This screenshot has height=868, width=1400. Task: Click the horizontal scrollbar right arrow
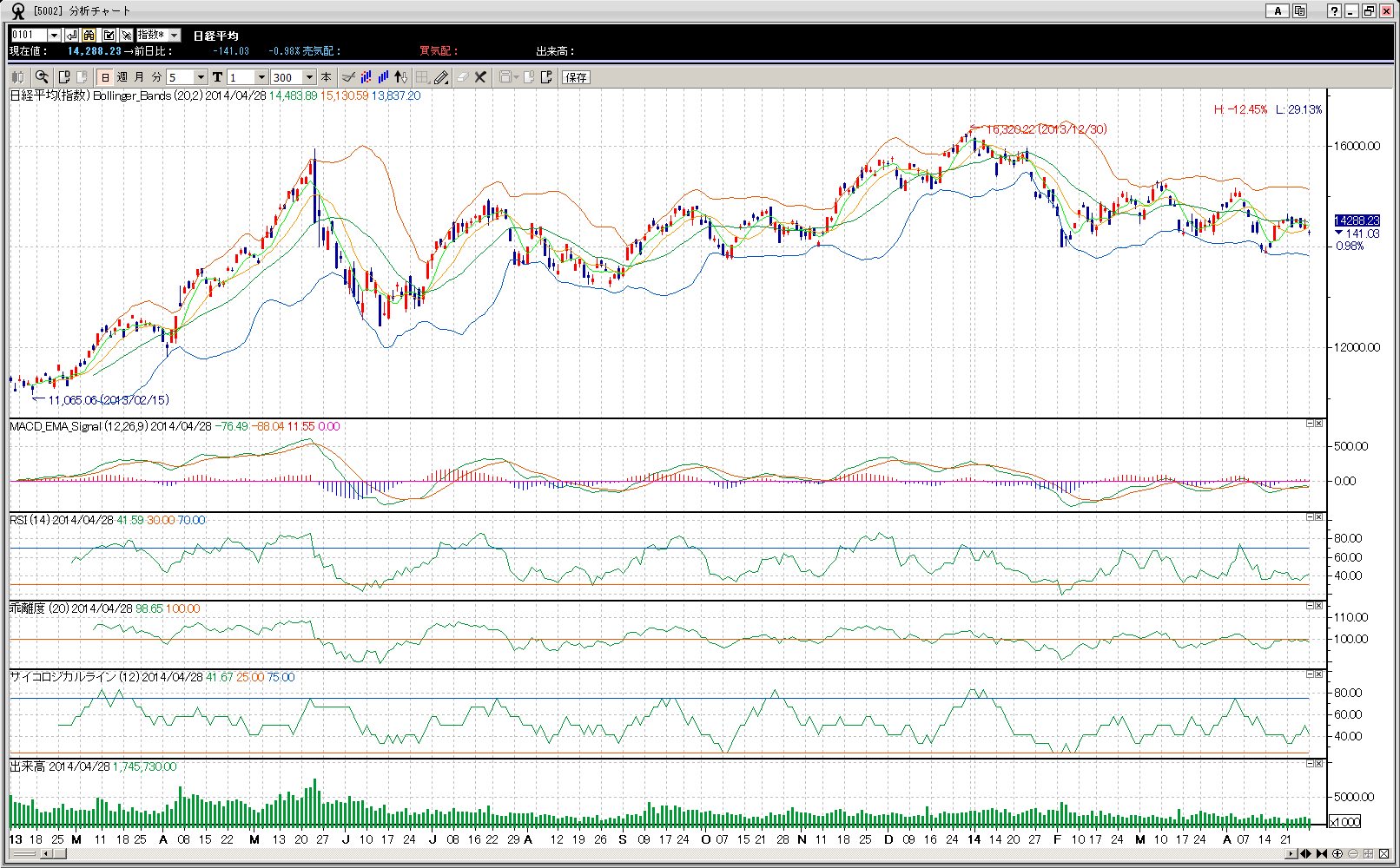(x=1291, y=854)
